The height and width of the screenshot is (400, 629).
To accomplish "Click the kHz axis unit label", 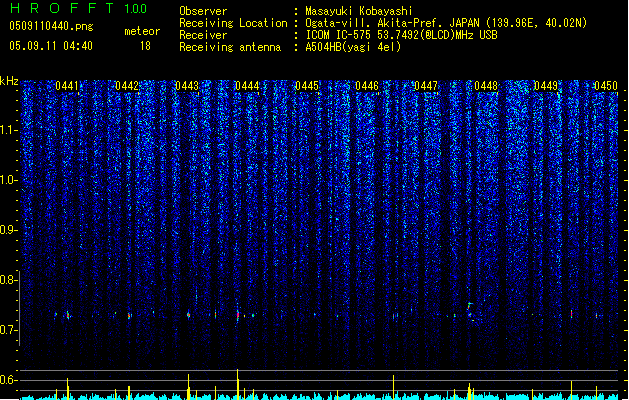I will [x=9, y=81].
